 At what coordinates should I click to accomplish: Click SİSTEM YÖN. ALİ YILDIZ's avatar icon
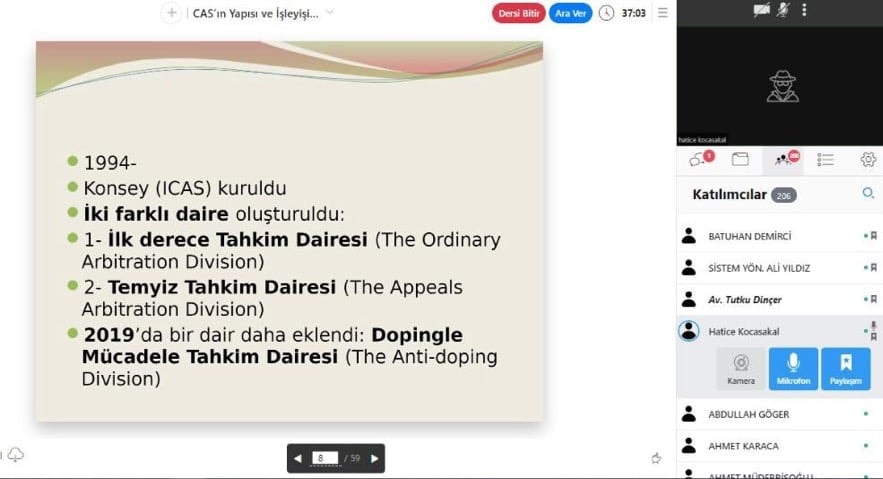[689, 267]
